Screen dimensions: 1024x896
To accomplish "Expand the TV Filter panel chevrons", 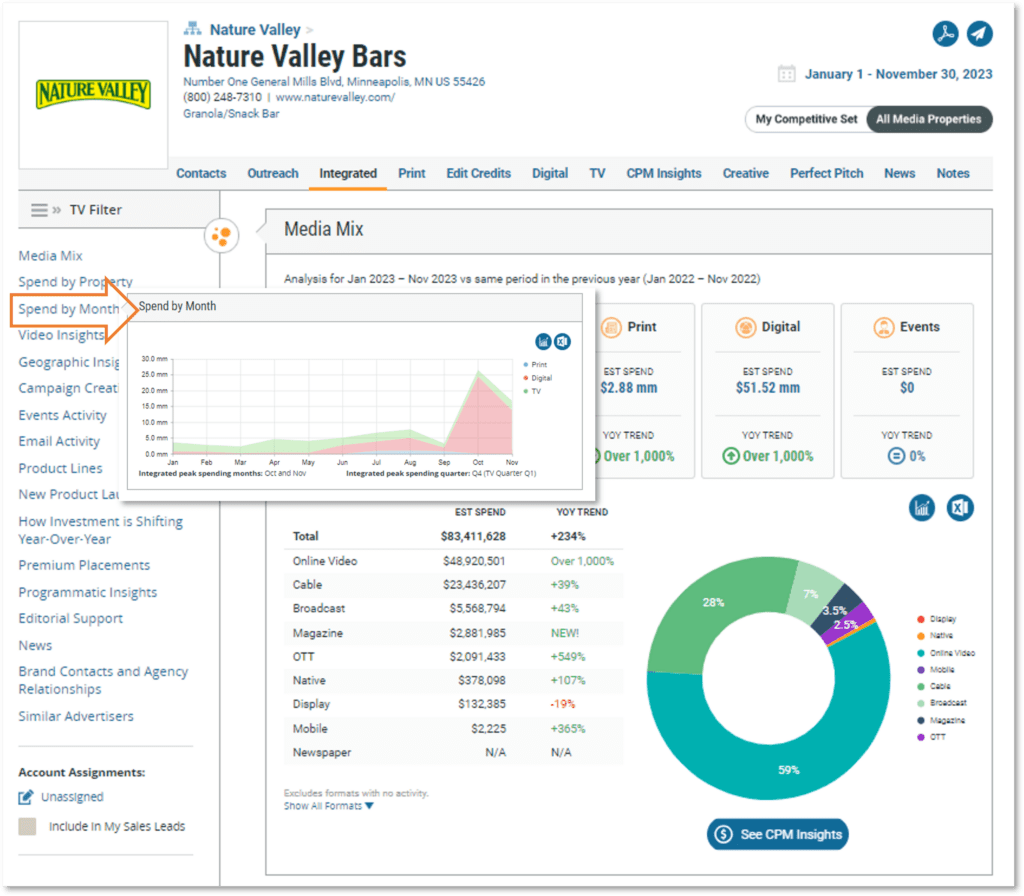I will coord(57,210).
